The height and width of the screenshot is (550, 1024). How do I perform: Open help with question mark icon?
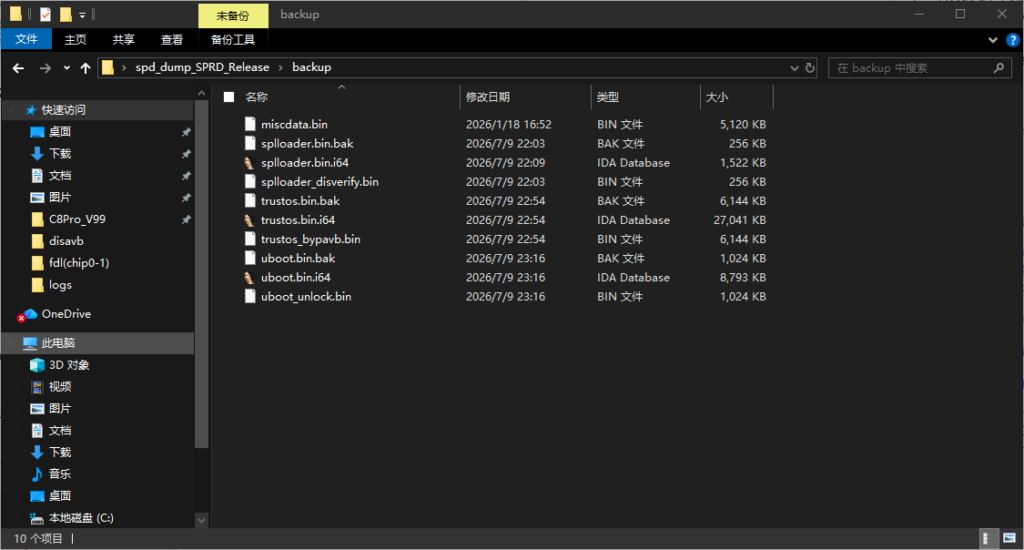1013,40
